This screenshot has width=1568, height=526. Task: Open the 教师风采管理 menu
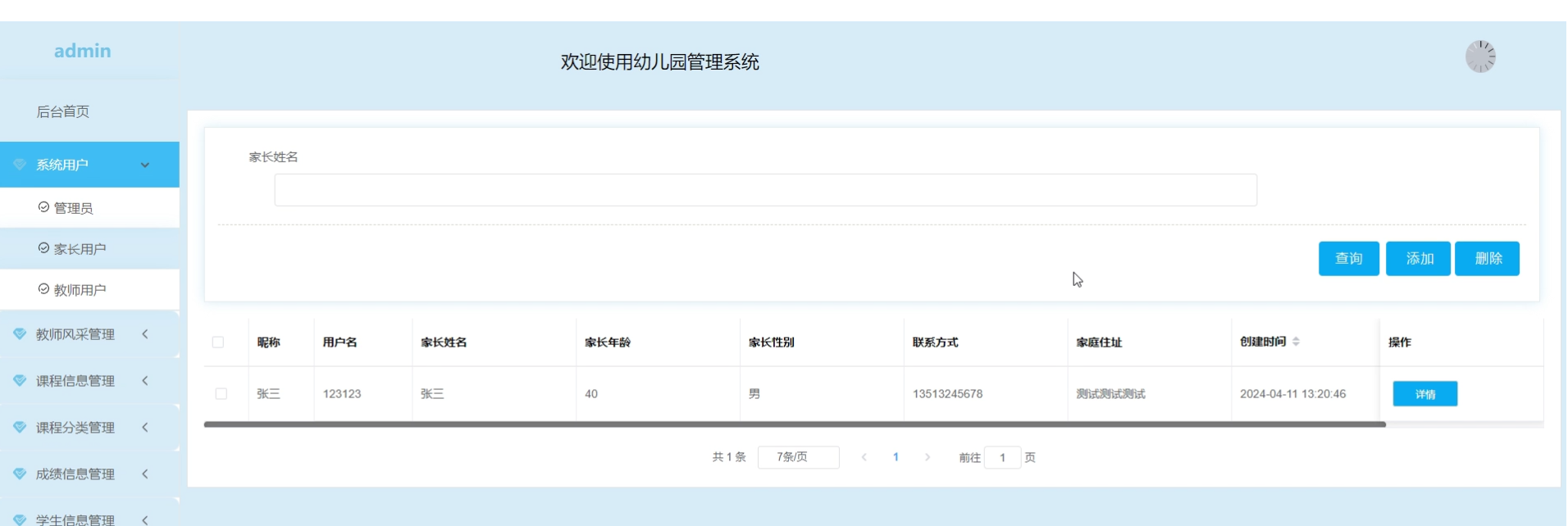89,334
